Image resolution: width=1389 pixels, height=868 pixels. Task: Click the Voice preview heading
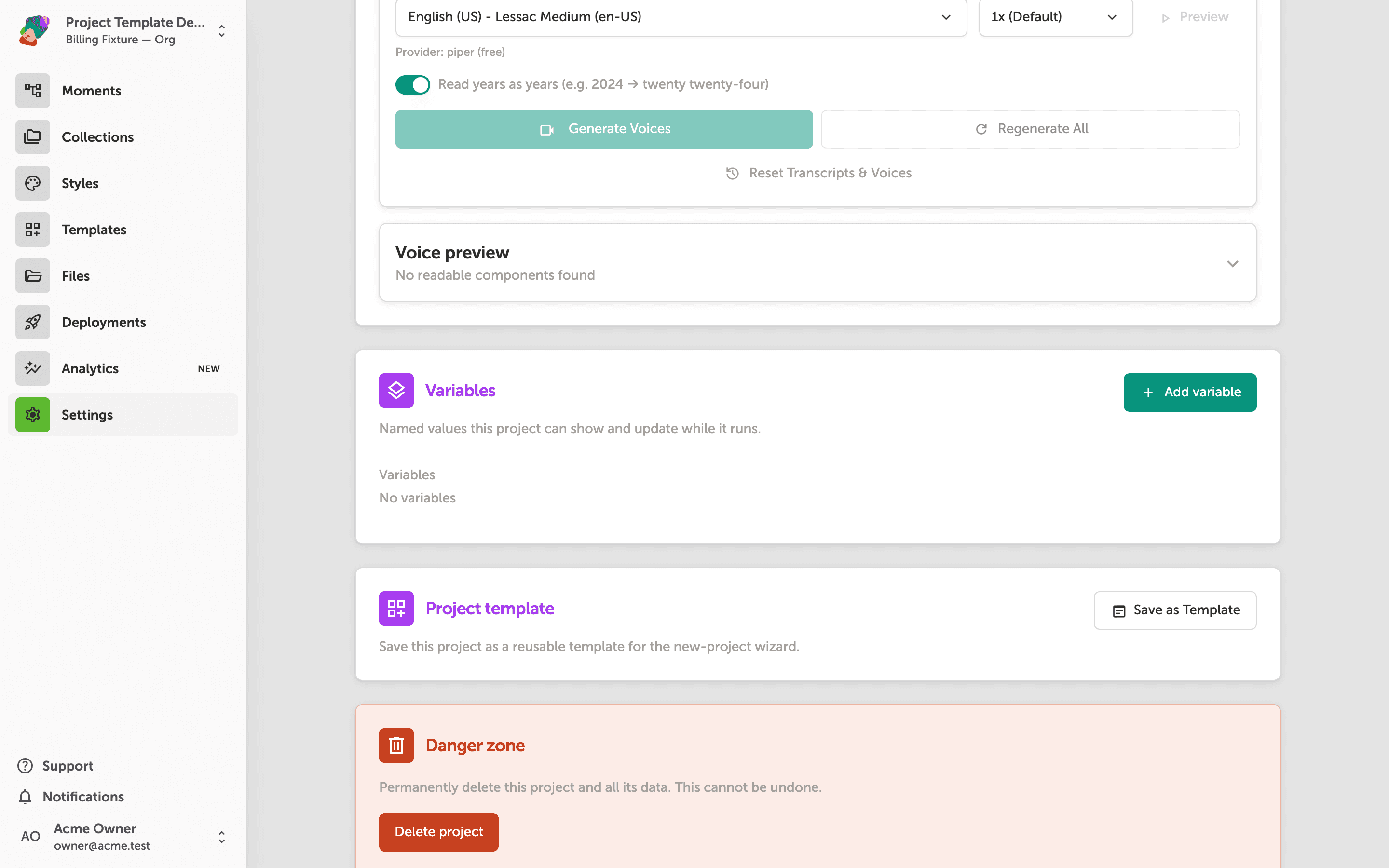pos(452,253)
